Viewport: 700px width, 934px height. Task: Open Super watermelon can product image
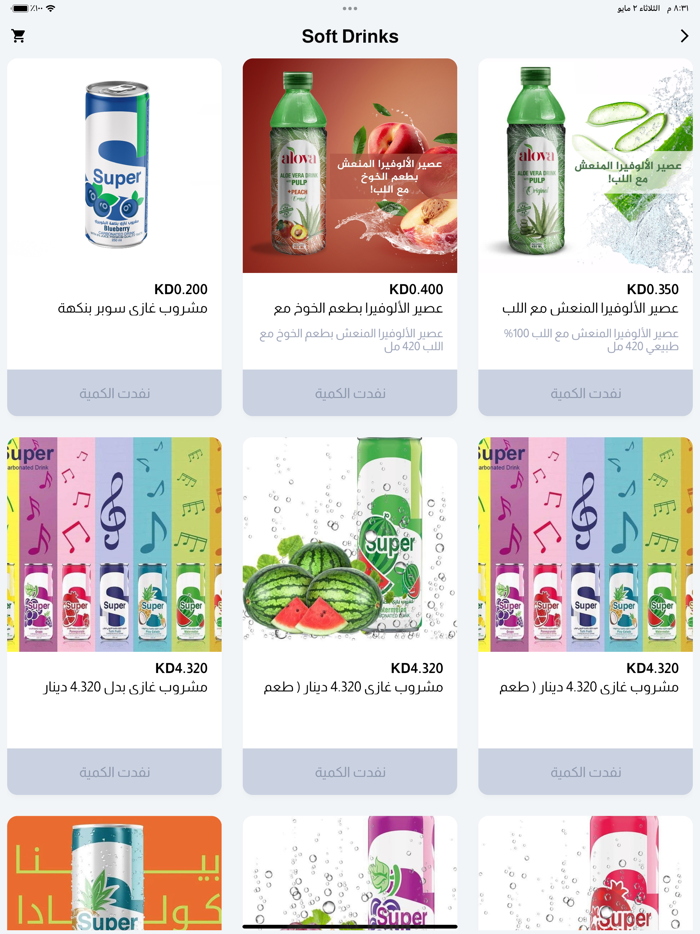coord(350,544)
